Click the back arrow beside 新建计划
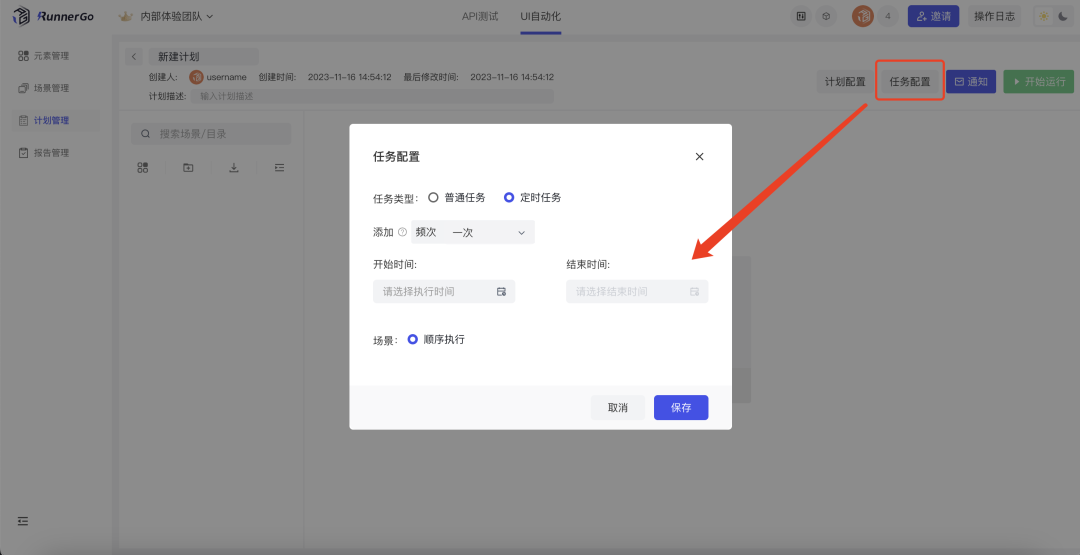 135,57
